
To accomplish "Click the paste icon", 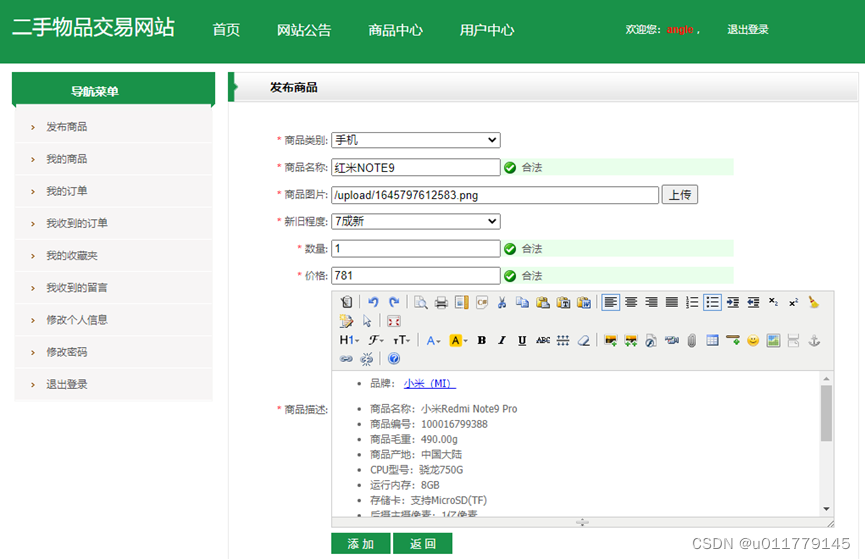I will (x=543, y=302).
